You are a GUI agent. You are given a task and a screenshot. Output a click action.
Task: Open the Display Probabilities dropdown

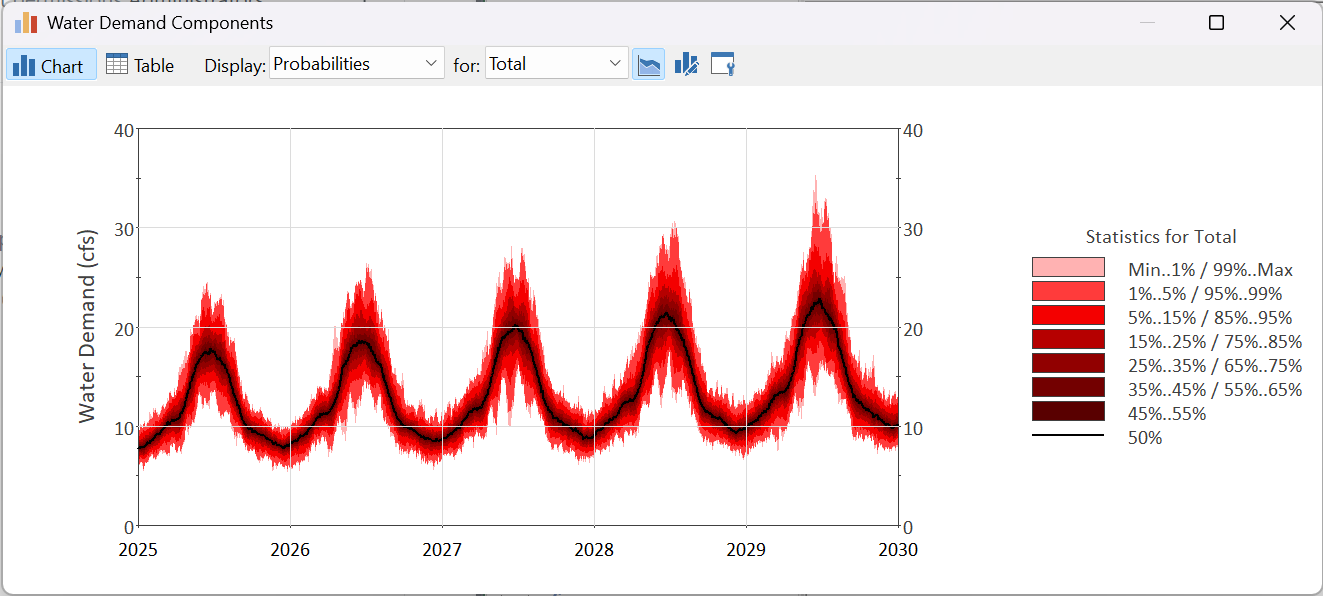tap(356, 63)
